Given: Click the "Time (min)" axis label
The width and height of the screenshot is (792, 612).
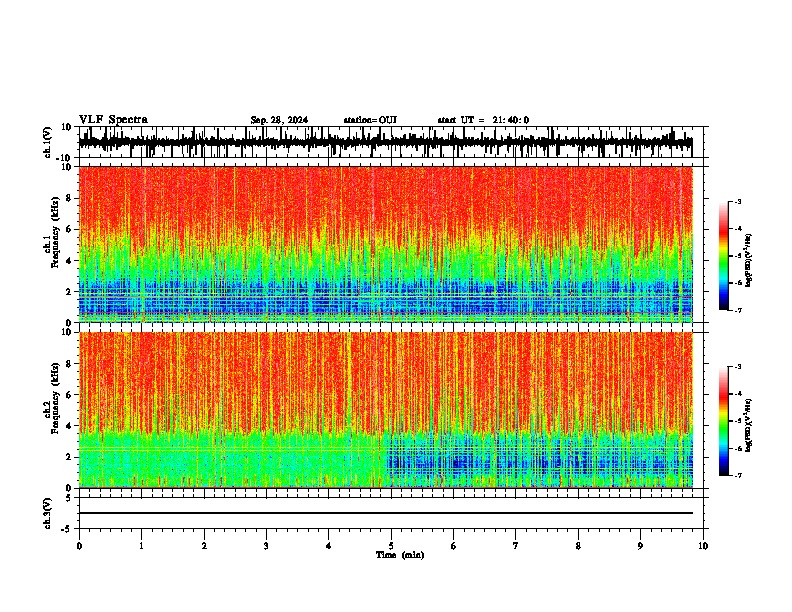Looking at the screenshot, I should click(400, 555).
